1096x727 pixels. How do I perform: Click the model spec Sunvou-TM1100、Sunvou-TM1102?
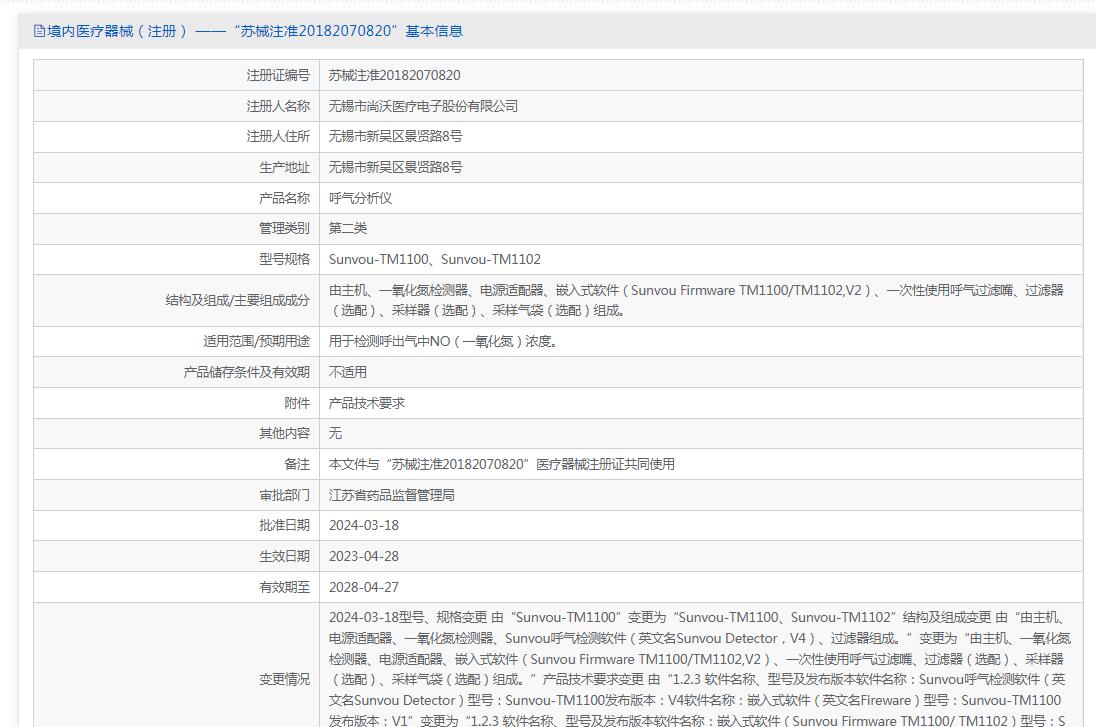point(434,259)
